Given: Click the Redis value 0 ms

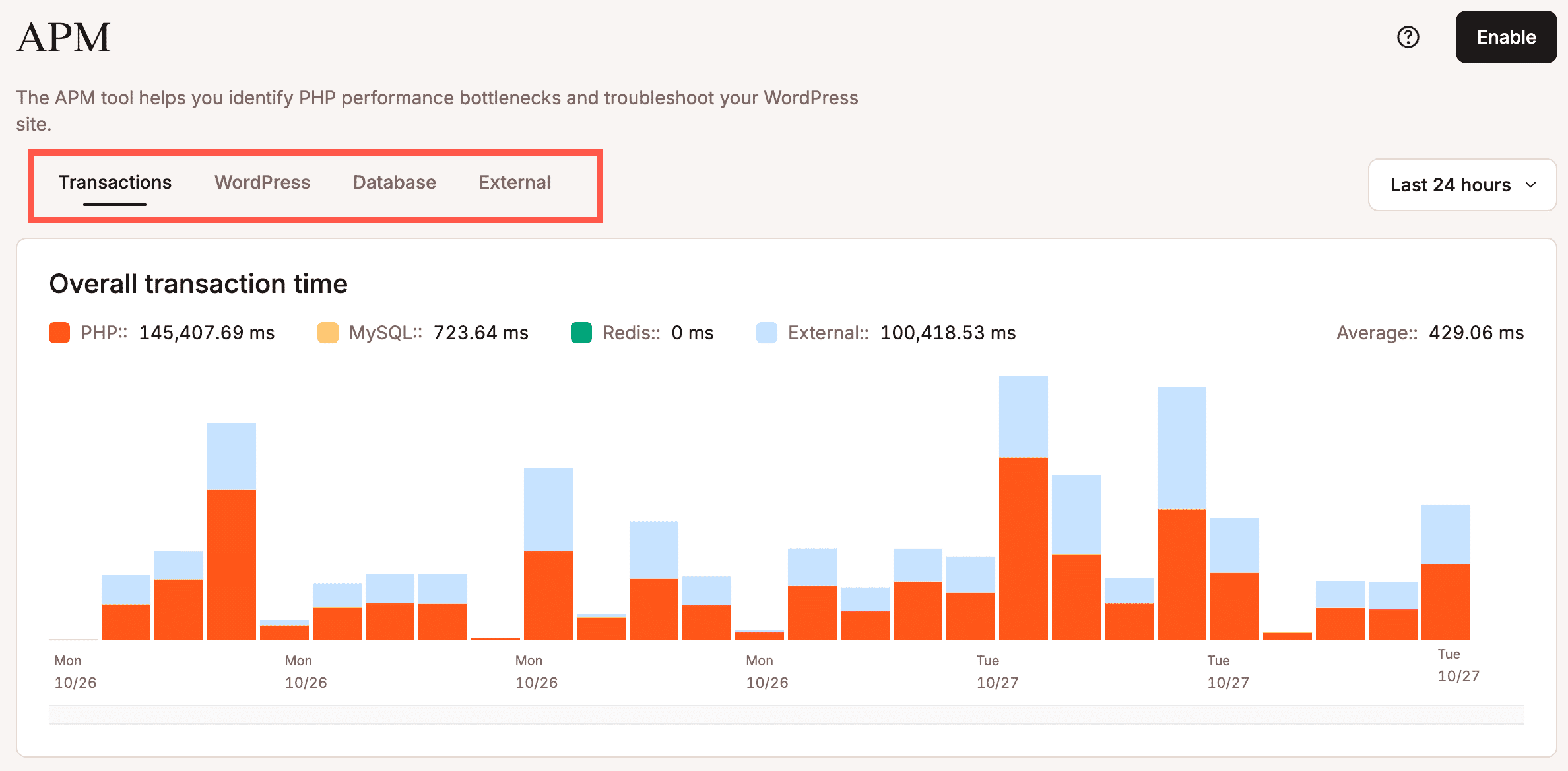Looking at the screenshot, I should 692,333.
